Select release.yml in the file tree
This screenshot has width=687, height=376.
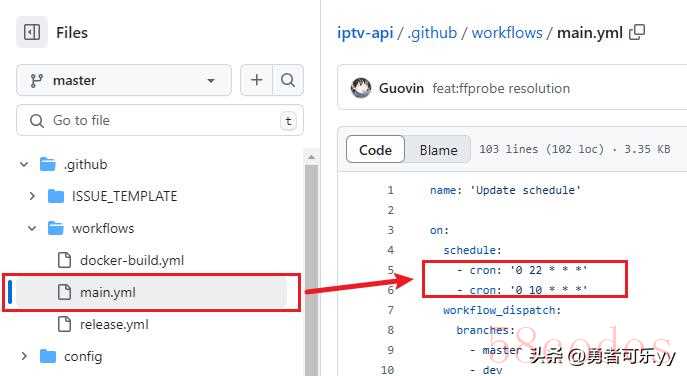click(x=114, y=324)
